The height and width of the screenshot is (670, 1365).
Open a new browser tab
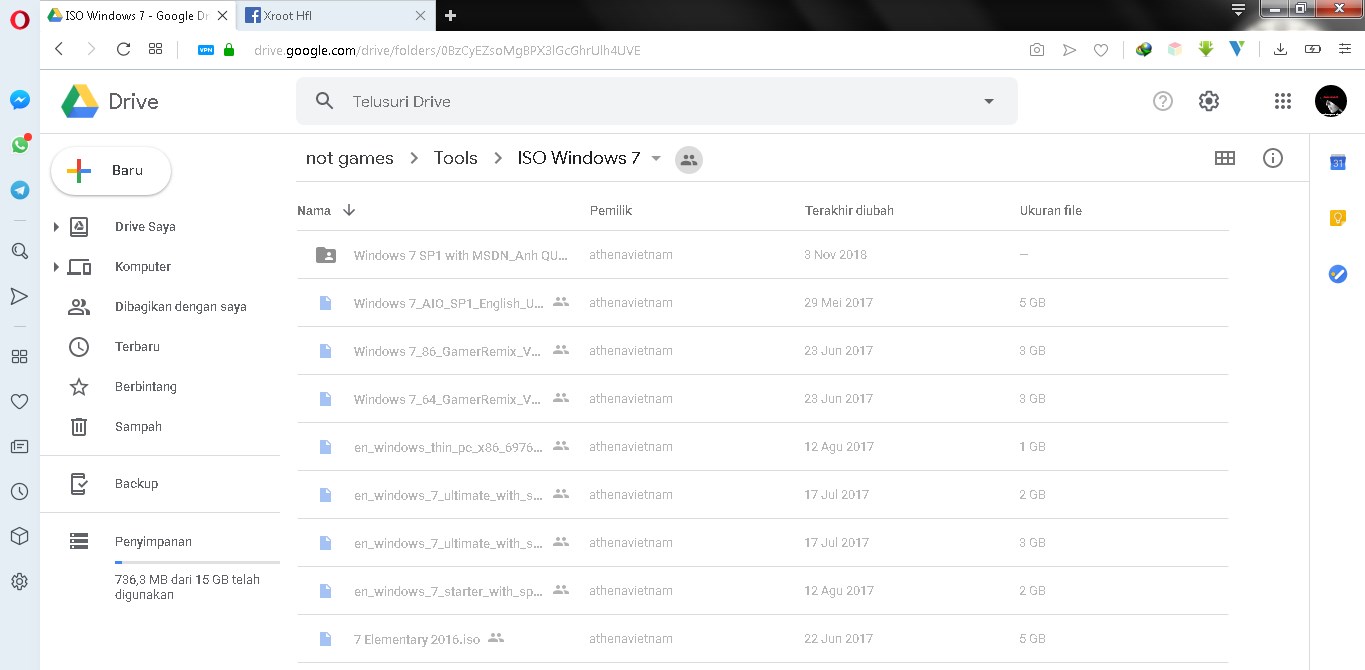pos(450,15)
